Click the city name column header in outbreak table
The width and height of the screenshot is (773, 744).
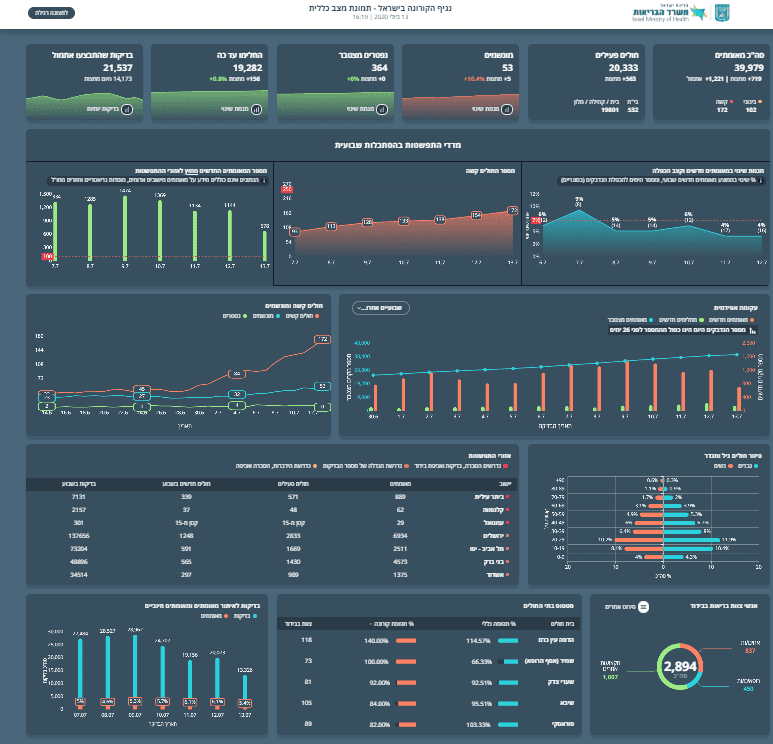(506, 484)
